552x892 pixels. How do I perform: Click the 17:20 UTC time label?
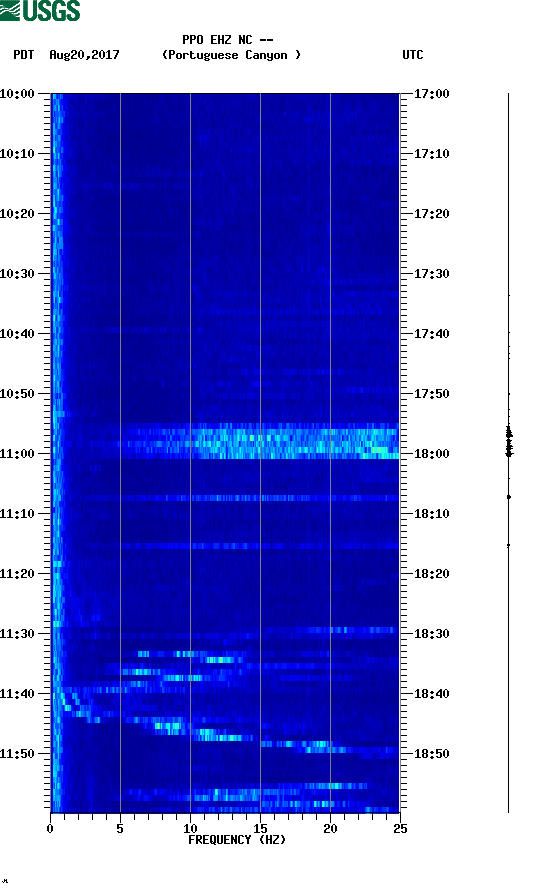pyautogui.click(x=431, y=214)
